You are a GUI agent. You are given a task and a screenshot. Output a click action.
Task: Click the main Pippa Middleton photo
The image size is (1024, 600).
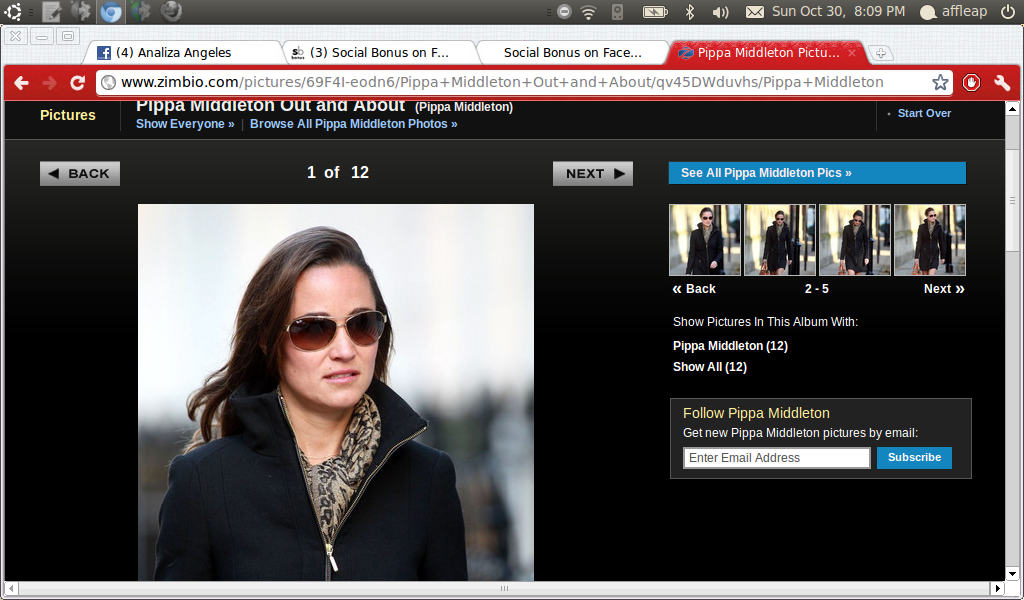pyautogui.click(x=336, y=392)
